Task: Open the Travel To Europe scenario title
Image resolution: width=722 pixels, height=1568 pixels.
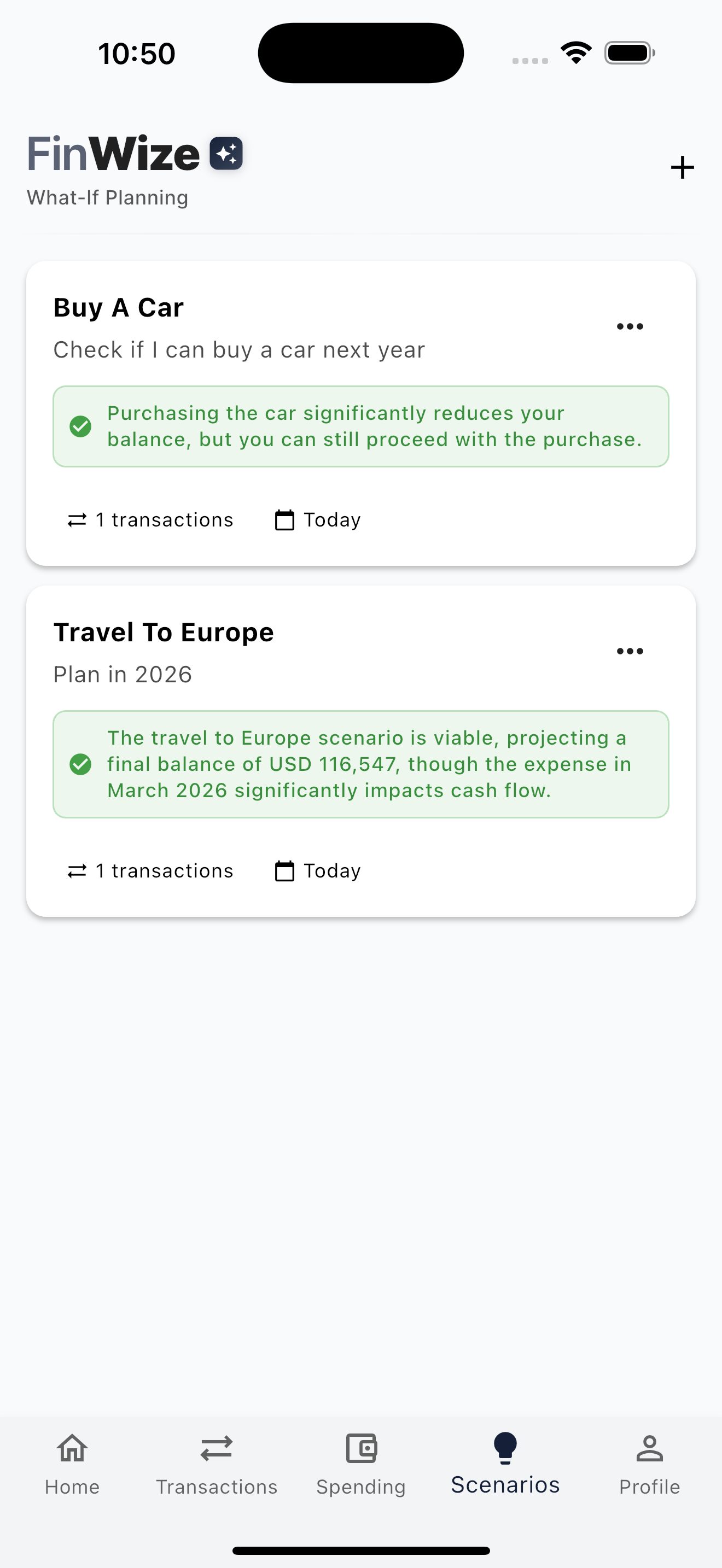Action: 164,633
